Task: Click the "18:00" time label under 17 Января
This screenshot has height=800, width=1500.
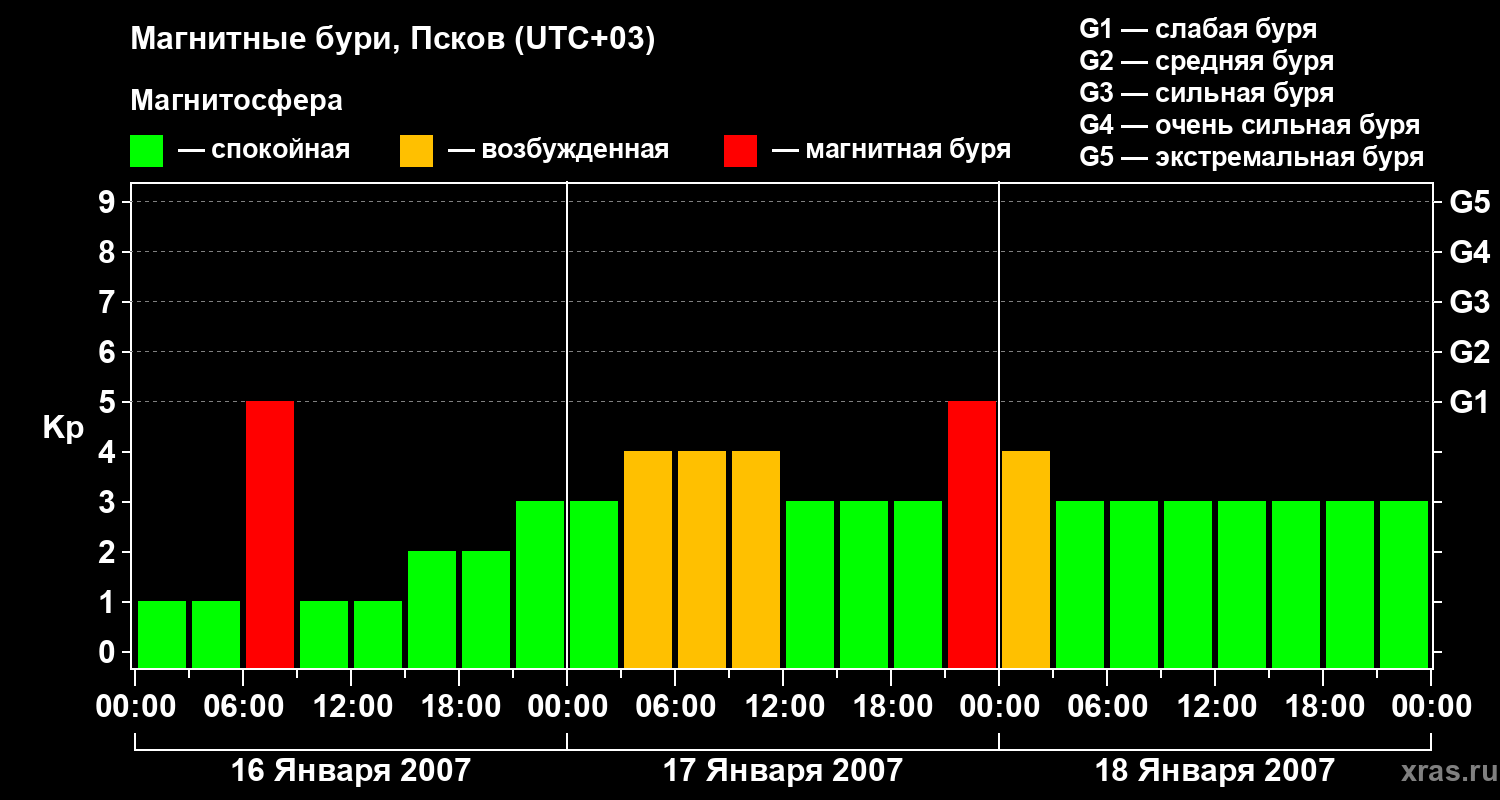Action: [891, 707]
